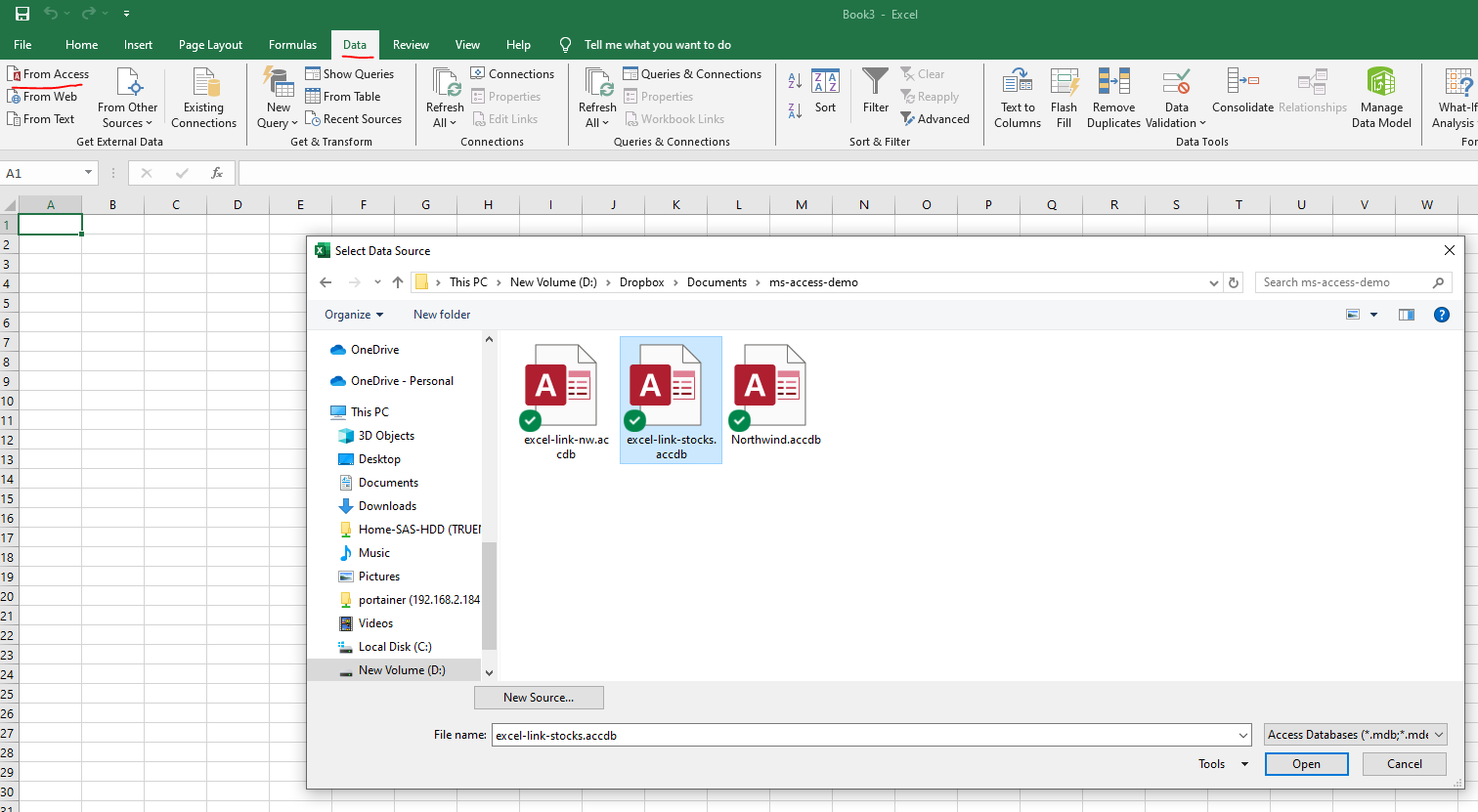Image resolution: width=1478 pixels, height=812 pixels.
Task: Toggle the preview pane button
Action: [1407, 315]
